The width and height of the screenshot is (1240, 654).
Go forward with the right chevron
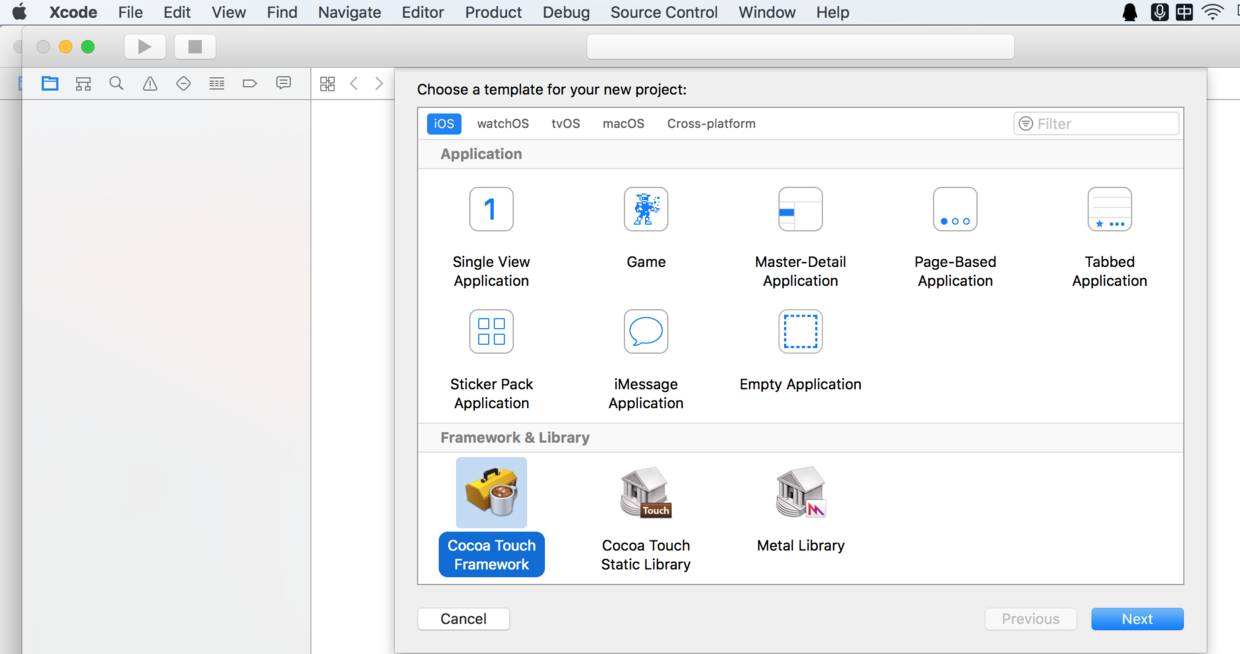379,84
